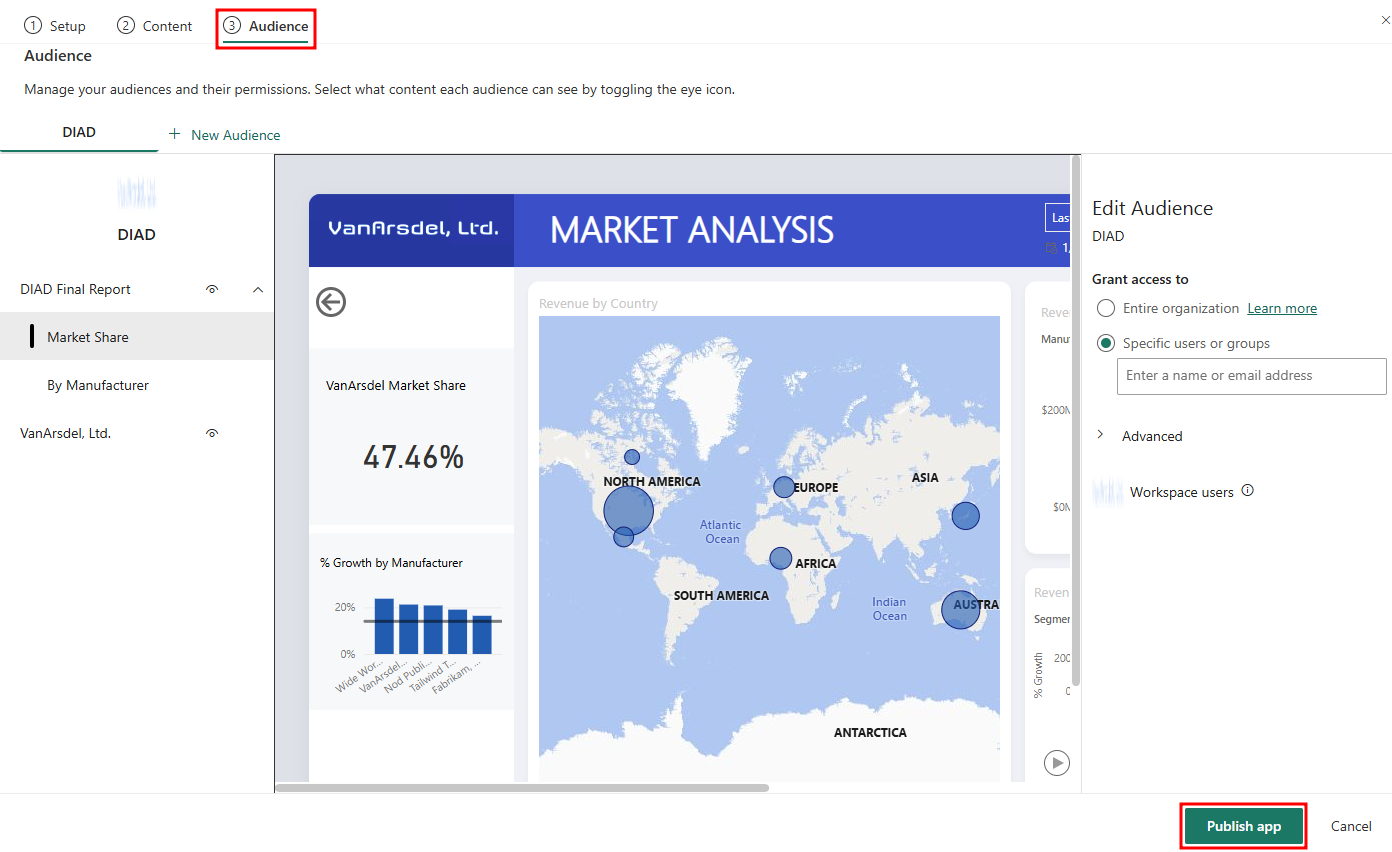Open the Learn more link
This screenshot has height=852, width=1392.
[x=1282, y=308]
